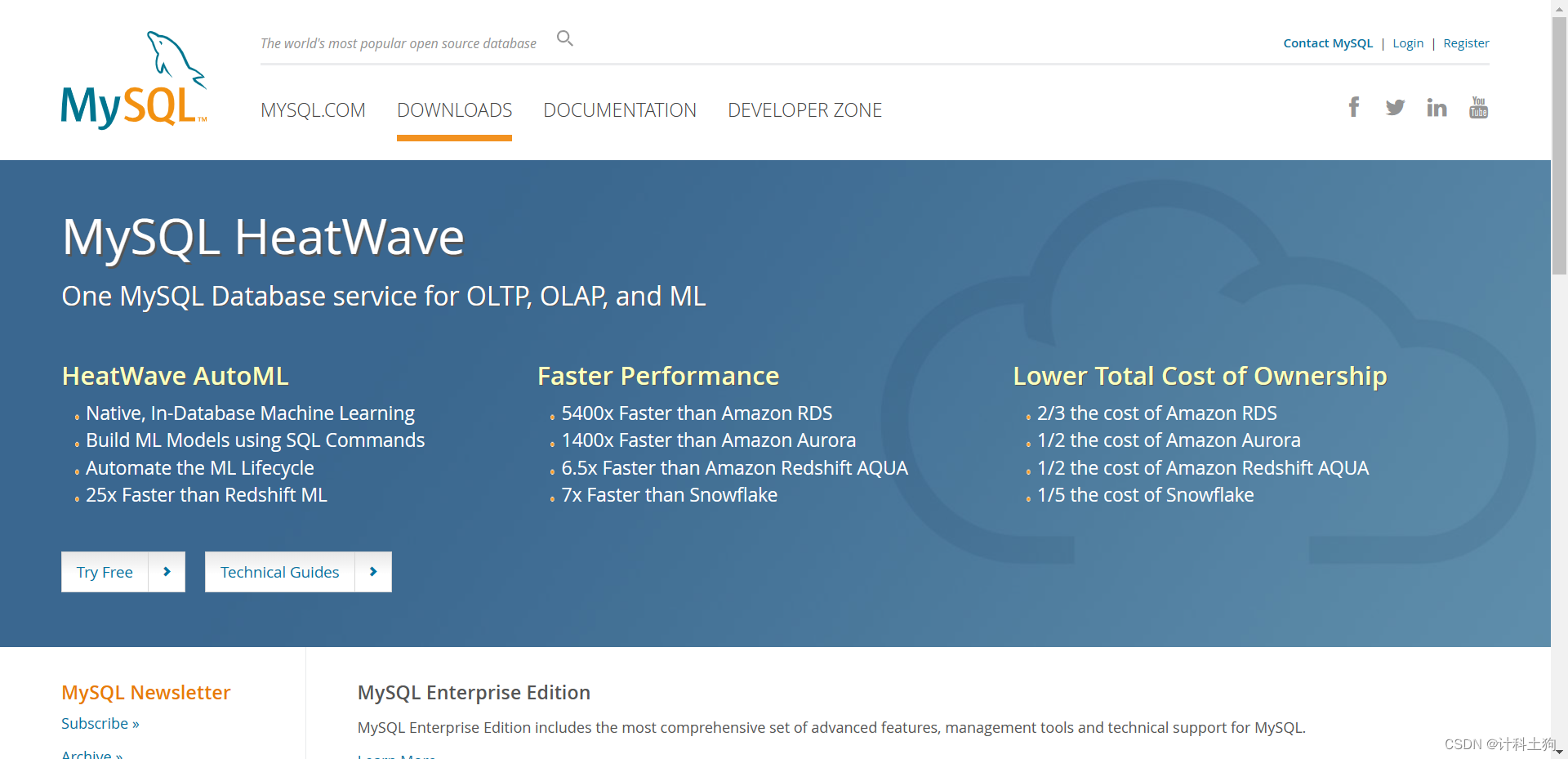
Task: Click Lower Total Cost of Ownership heading
Action: [1200, 376]
